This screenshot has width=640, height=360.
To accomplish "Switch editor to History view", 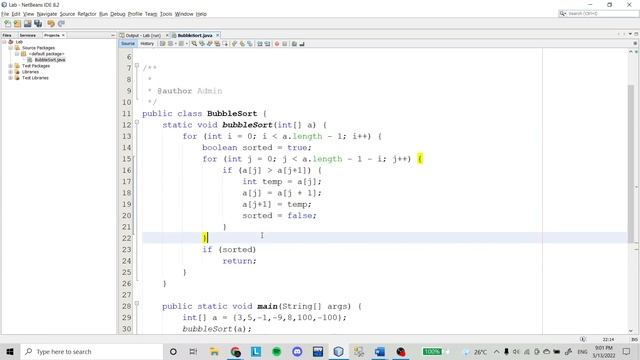I will click(147, 44).
